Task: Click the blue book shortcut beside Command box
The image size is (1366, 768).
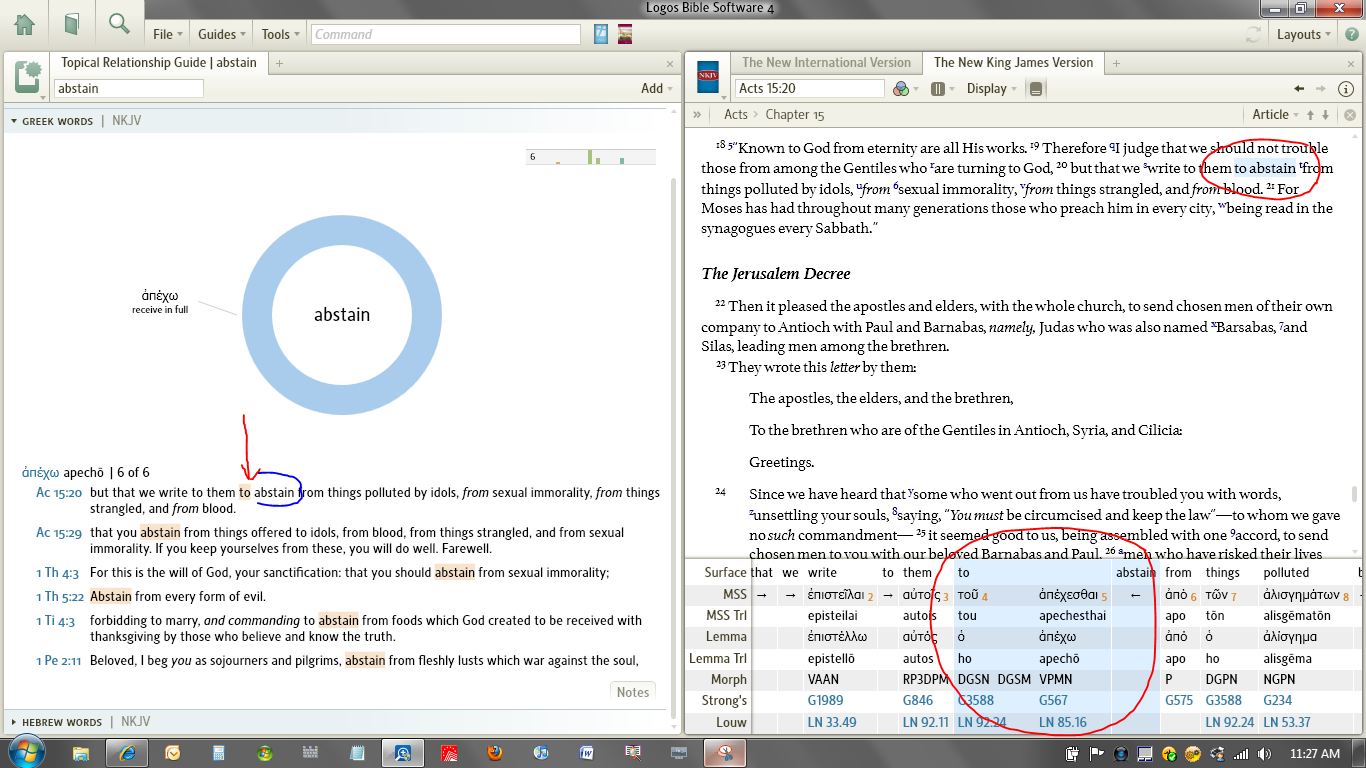Action: (601, 34)
